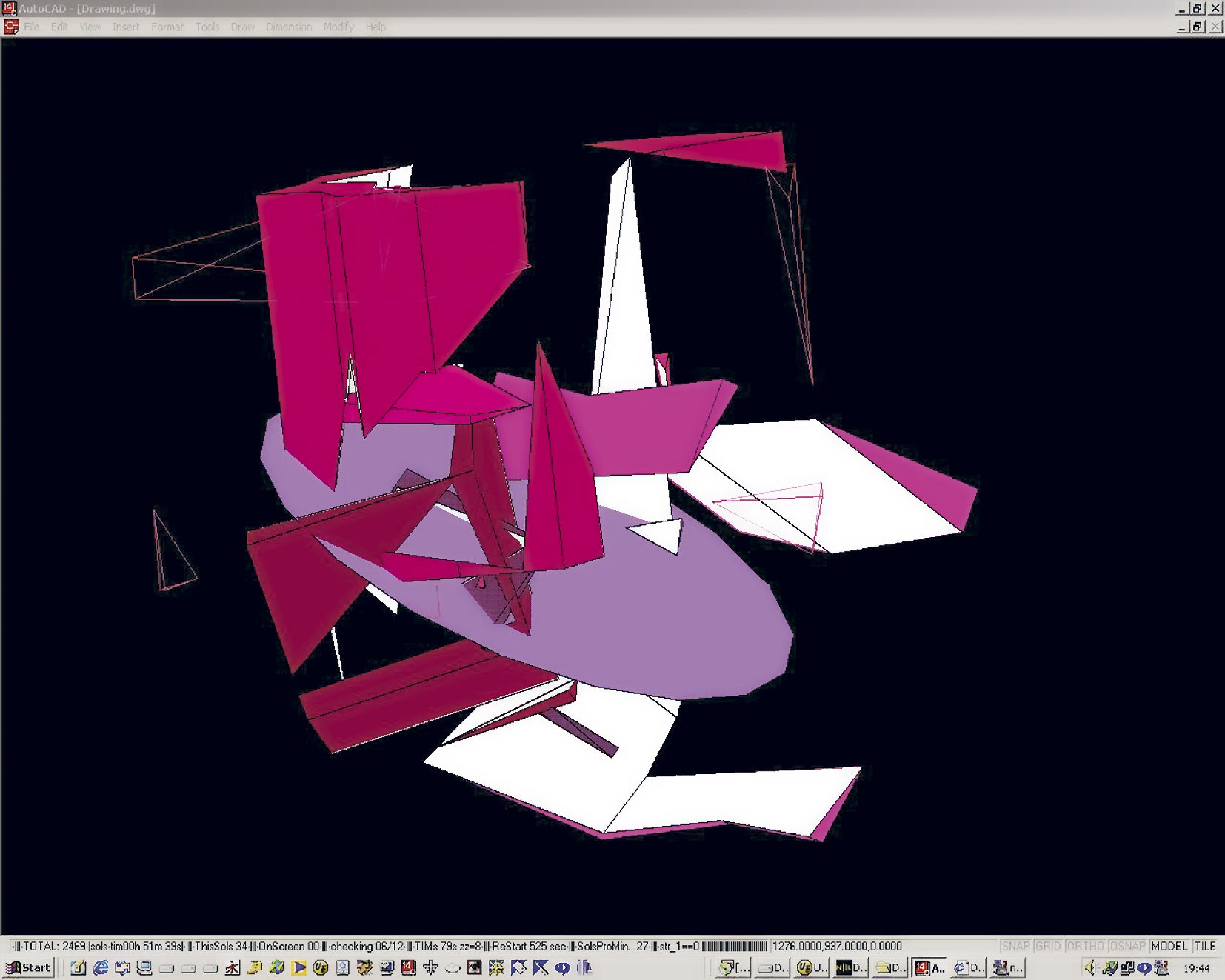Switch to the CD icon taskbar window
Image resolution: width=1225 pixels, height=980 pixels.
[734, 967]
